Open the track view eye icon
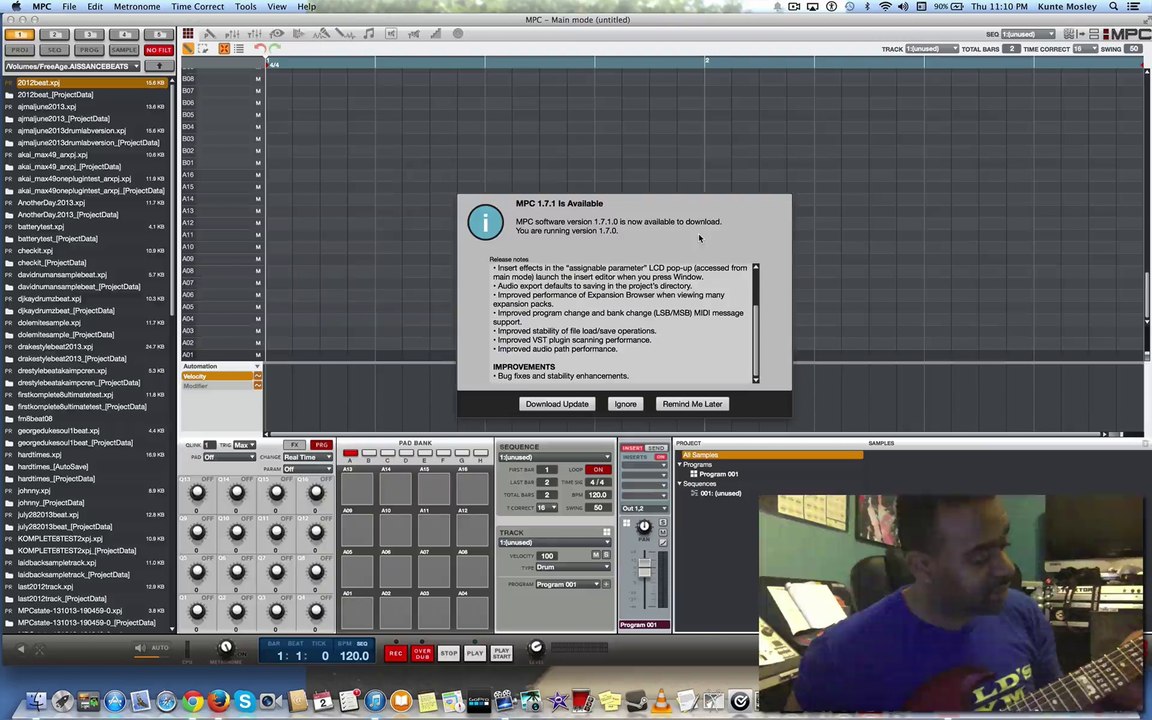Image resolution: width=1152 pixels, height=720 pixels. click(x=276, y=34)
